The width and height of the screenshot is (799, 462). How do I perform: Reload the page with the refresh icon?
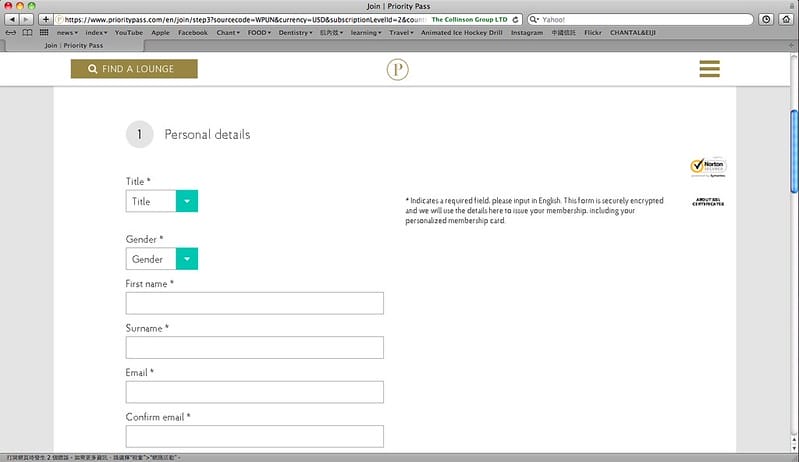(515, 19)
